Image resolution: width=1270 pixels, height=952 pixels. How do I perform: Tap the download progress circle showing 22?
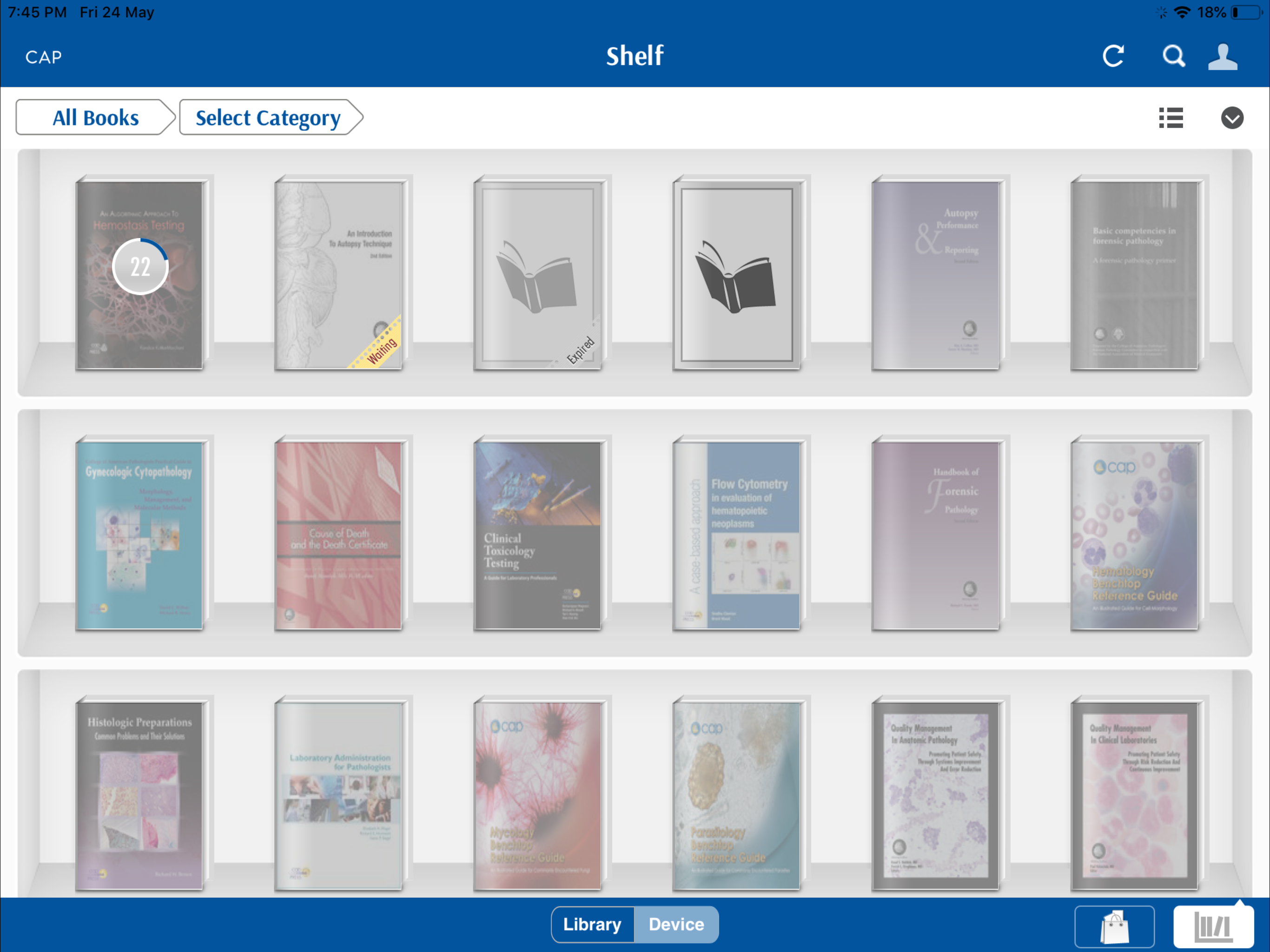pyautogui.click(x=140, y=266)
